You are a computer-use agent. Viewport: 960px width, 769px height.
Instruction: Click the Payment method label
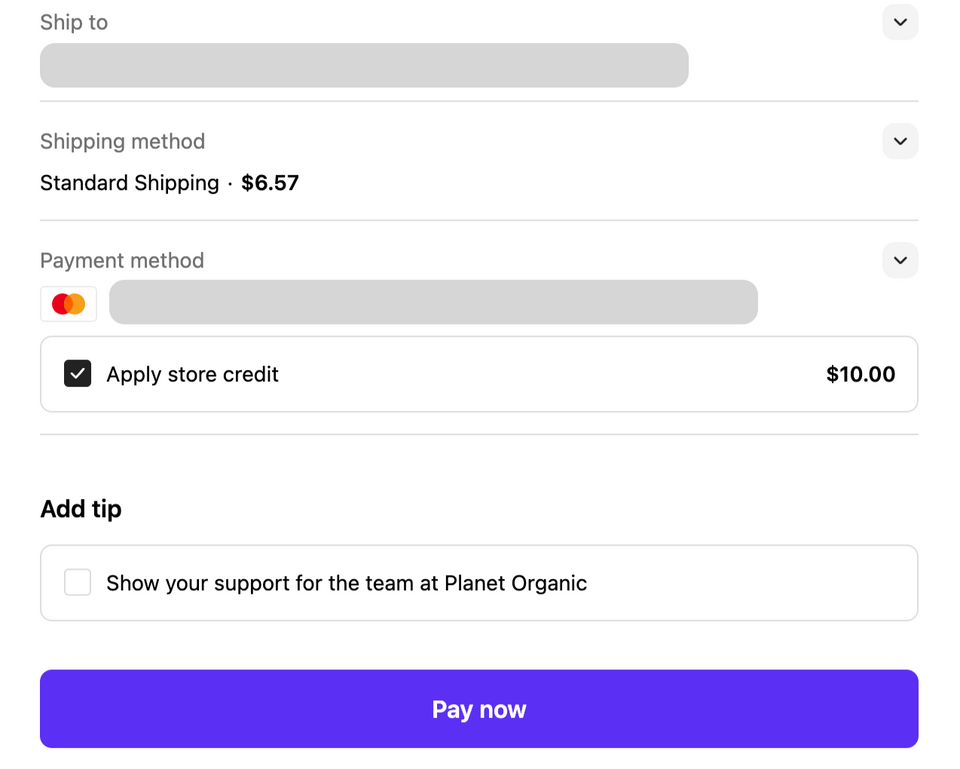click(122, 260)
